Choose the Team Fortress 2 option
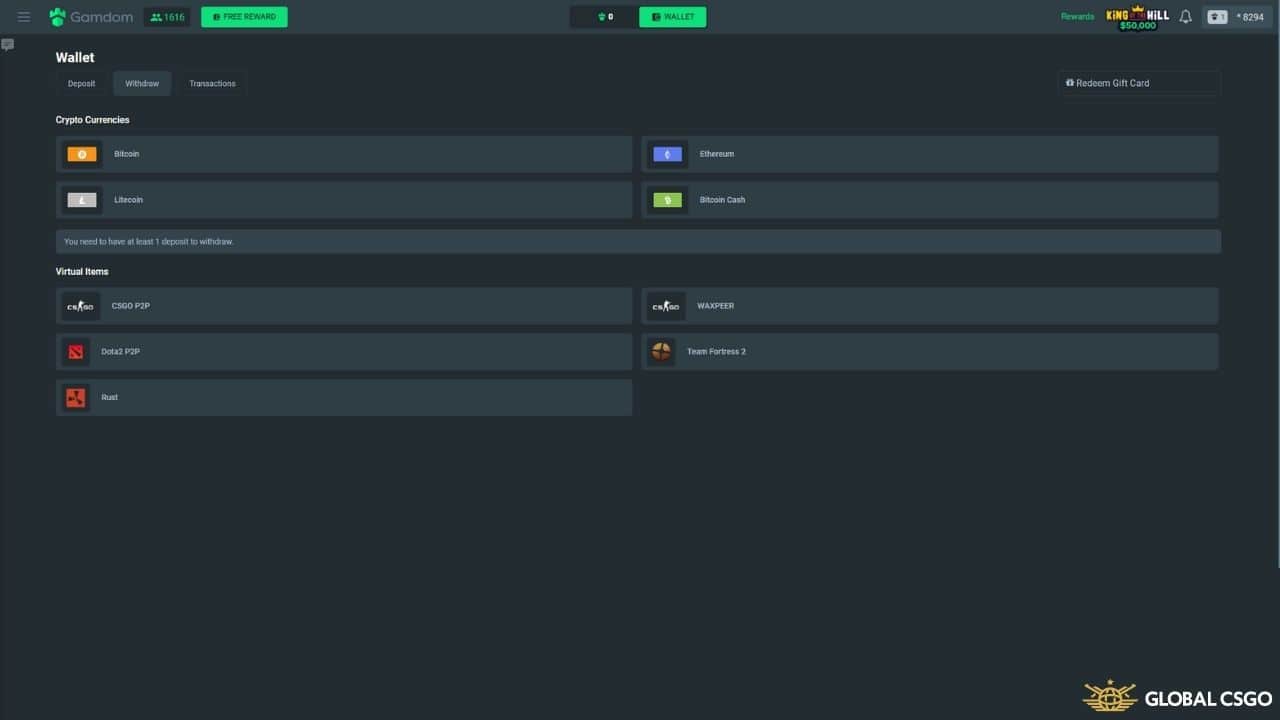The width and height of the screenshot is (1280, 720). 930,352
